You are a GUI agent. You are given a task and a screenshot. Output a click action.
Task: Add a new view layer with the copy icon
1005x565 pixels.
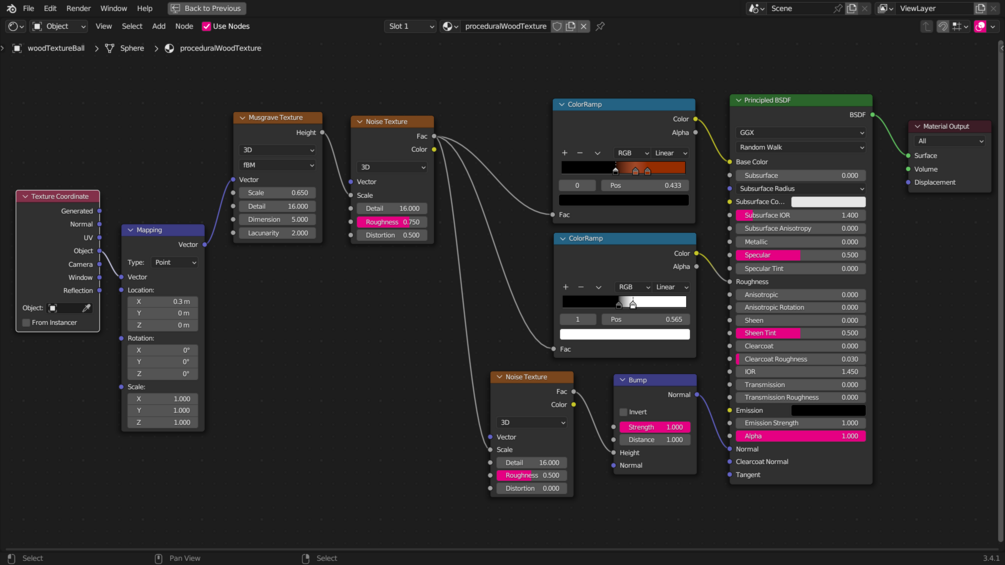[980, 8]
